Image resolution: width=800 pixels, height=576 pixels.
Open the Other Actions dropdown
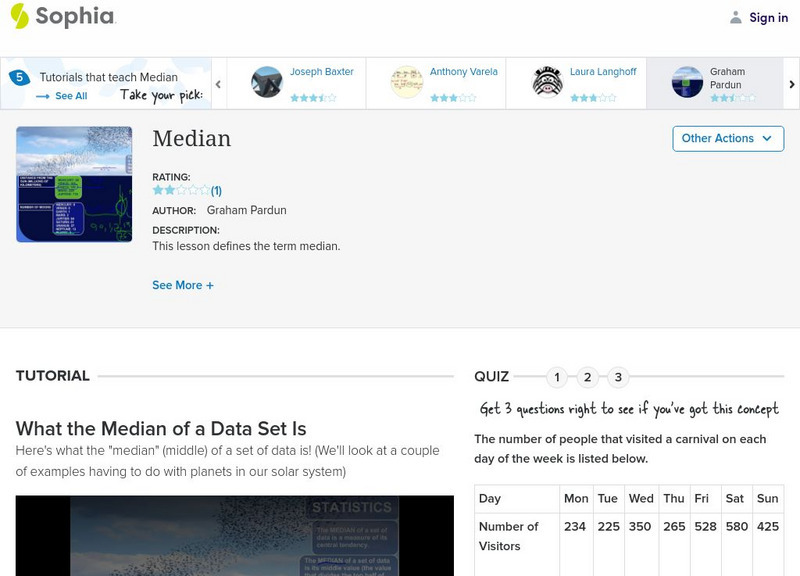point(728,139)
